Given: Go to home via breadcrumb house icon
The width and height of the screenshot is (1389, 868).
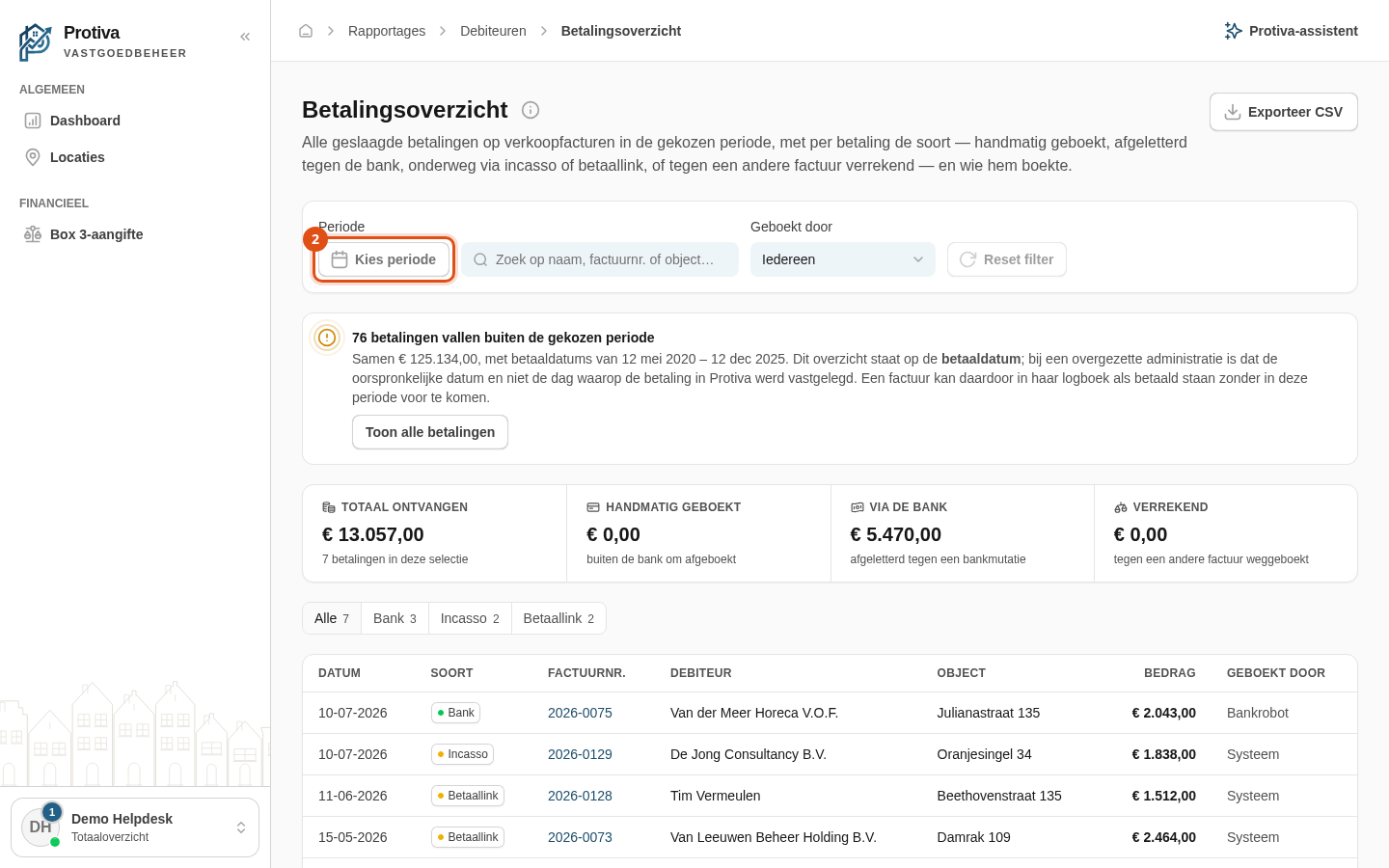Looking at the screenshot, I should coord(306,31).
